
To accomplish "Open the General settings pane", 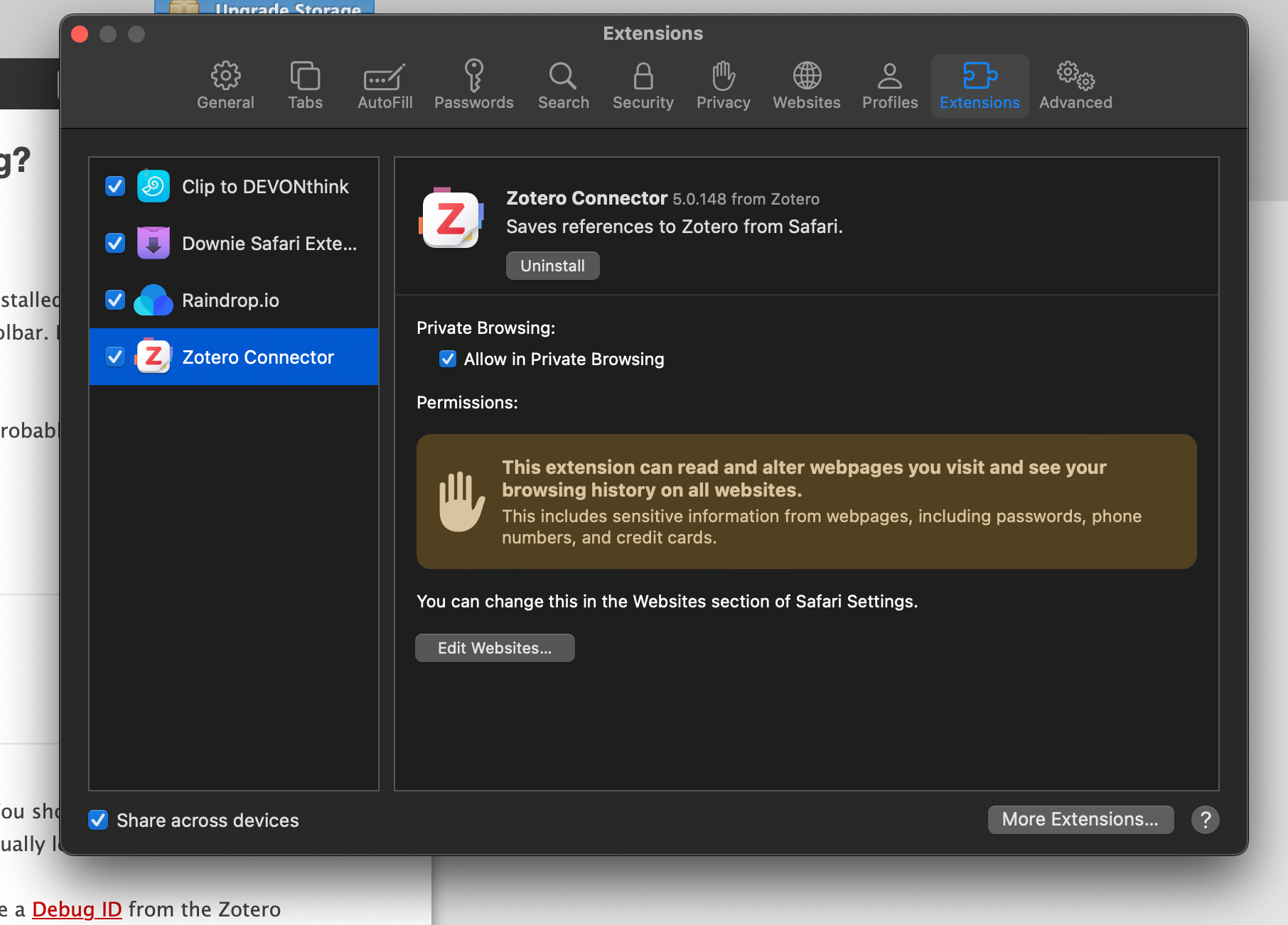I will (x=225, y=86).
